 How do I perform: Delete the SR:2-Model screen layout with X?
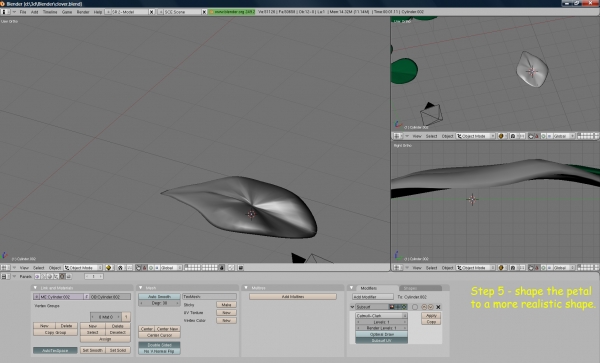pyautogui.click(x=151, y=12)
